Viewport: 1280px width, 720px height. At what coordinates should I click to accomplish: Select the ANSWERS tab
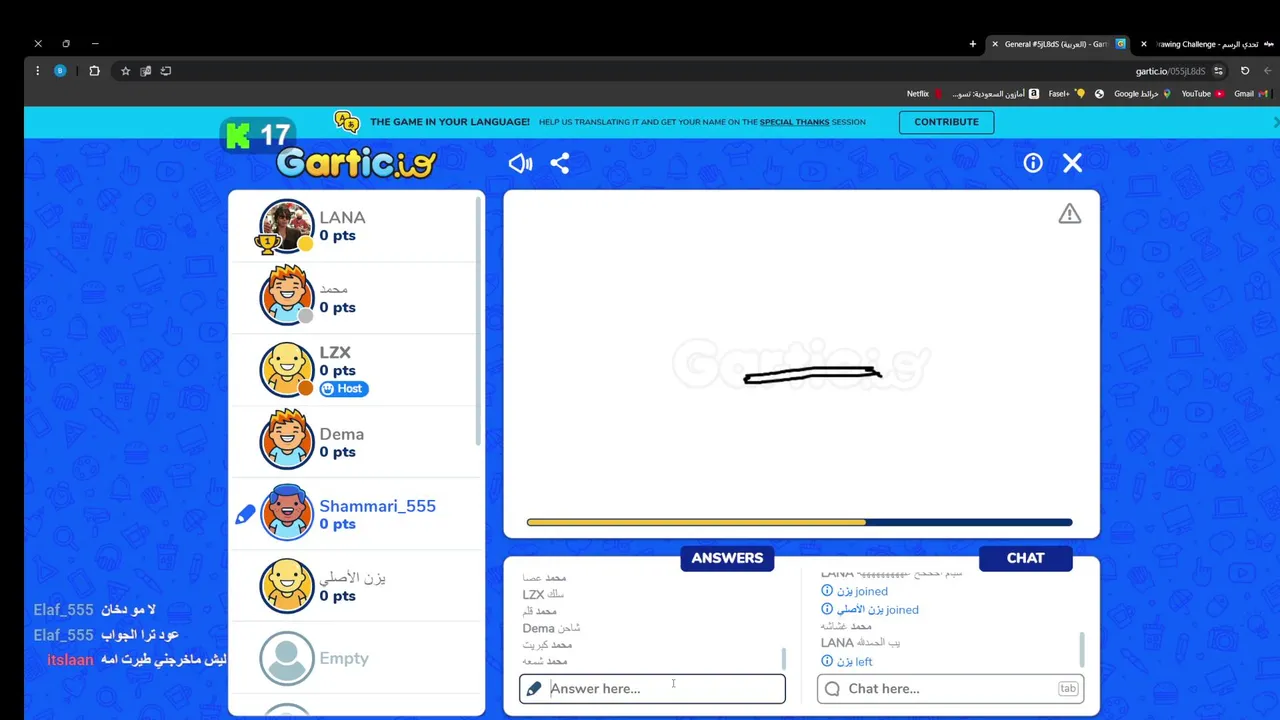click(x=727, y=558)
